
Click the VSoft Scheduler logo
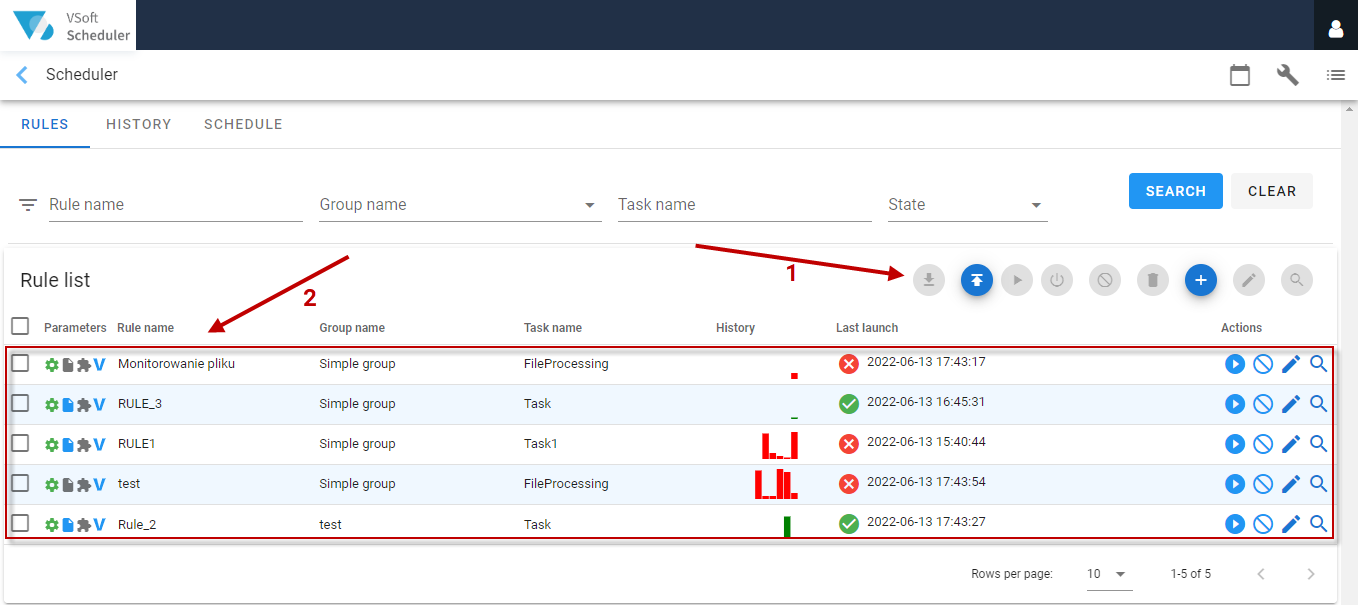click(x=68, y=25)
